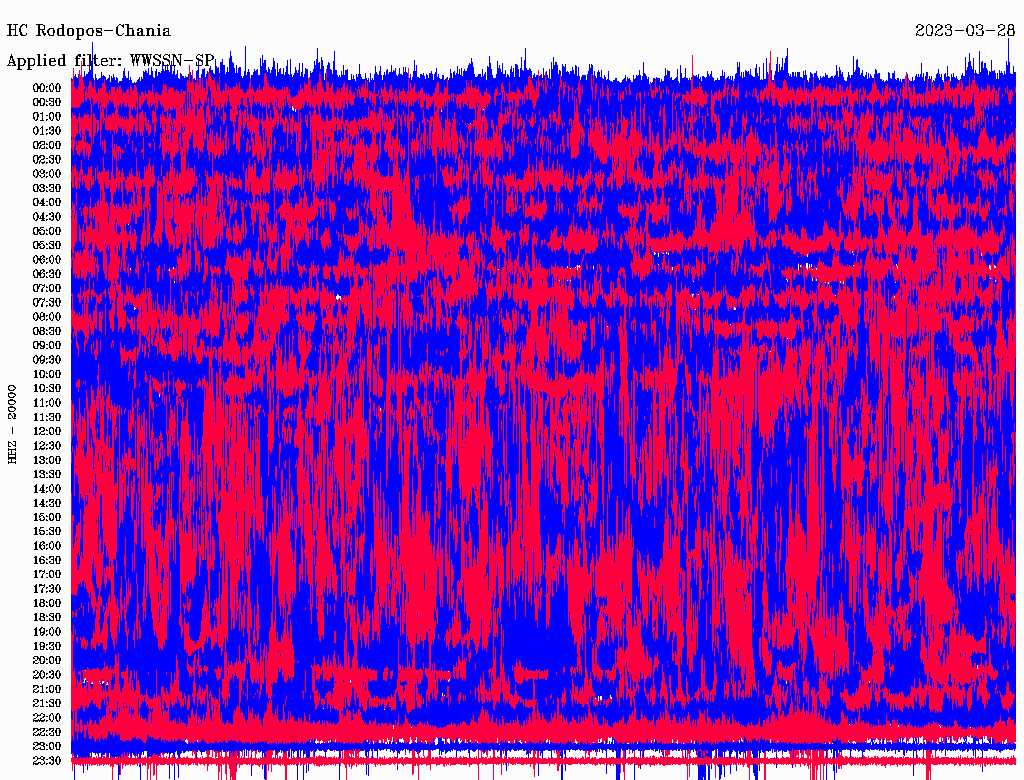The image size is (1024, 780).
Task: Select the 05:00 time row label
Action: point(47,231)
